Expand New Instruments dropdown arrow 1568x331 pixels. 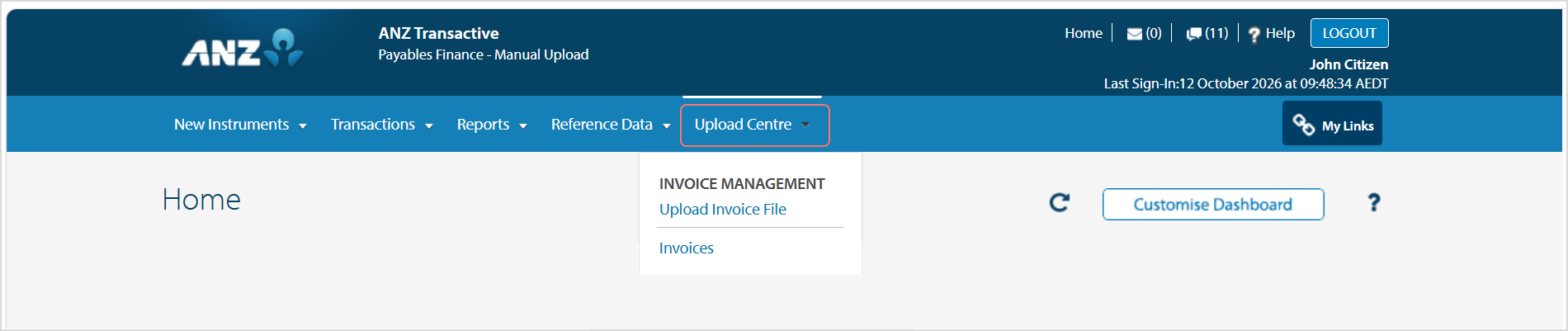coord(303,126)
